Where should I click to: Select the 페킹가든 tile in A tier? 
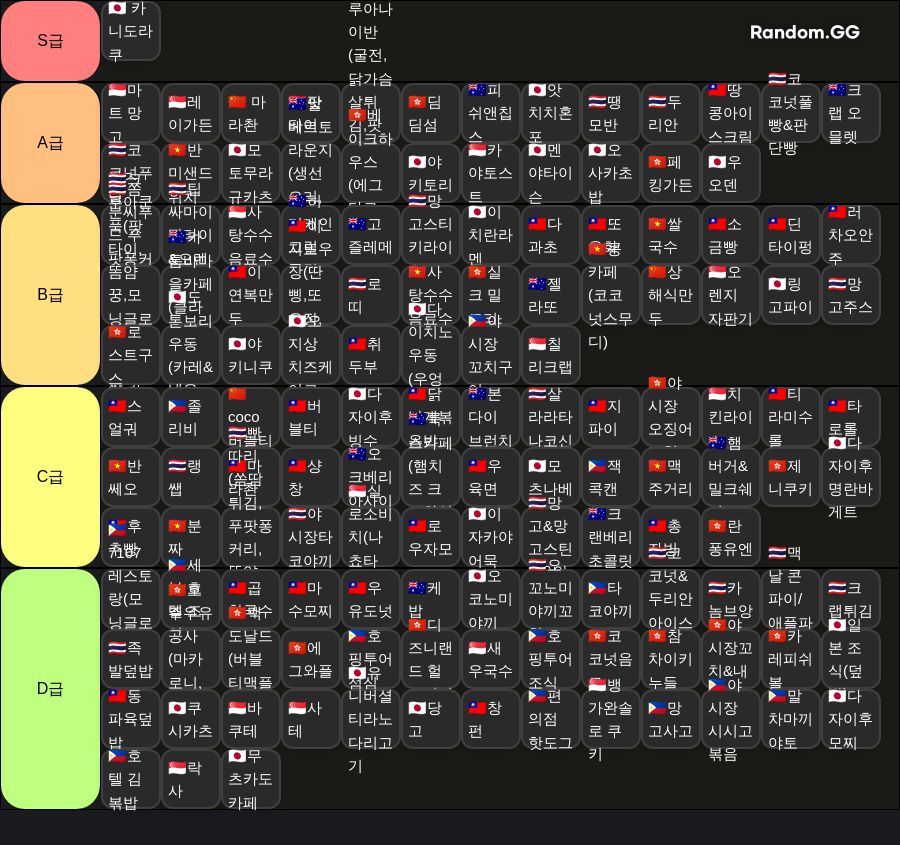pos(670,173)
